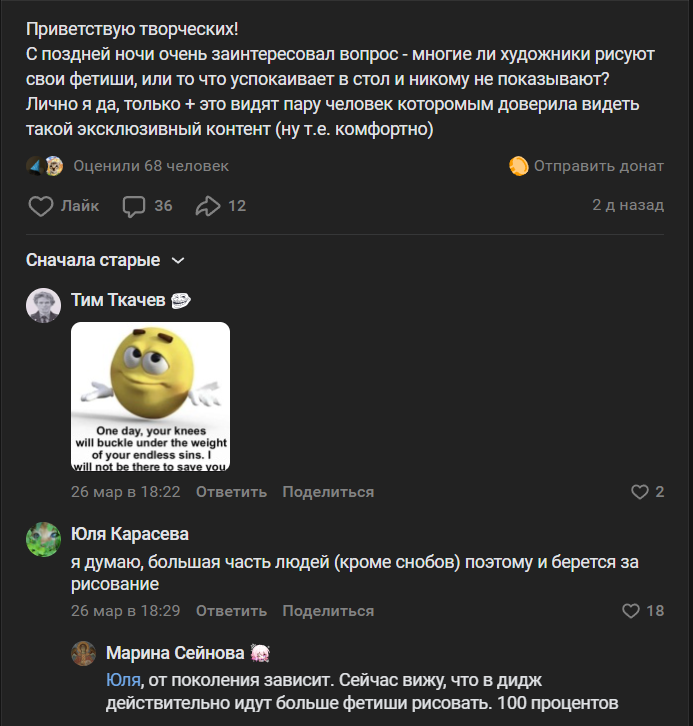The width and height of the screenshot is (693, 726).
Task: Click the 'Юля' mention in the reply
Action: 122,679
